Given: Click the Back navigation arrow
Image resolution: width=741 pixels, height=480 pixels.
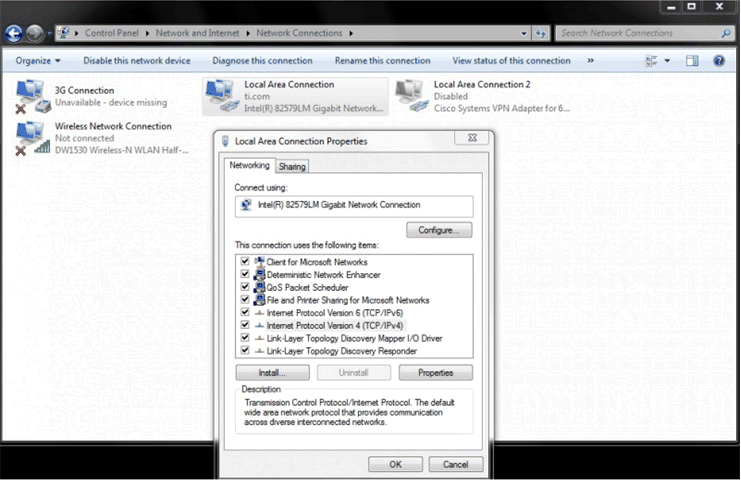Looking at the screenshot, I should coord(14,33).
